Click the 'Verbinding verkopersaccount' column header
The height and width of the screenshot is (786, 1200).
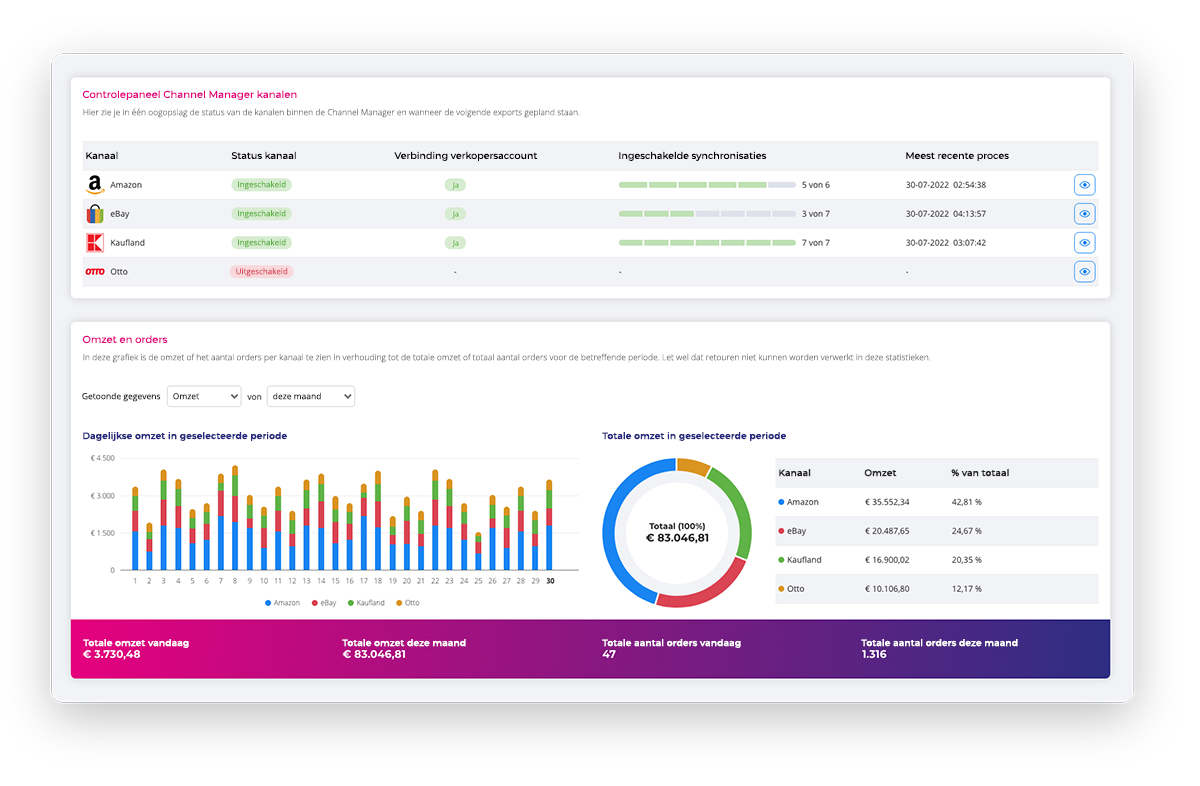tap(466, 156)
